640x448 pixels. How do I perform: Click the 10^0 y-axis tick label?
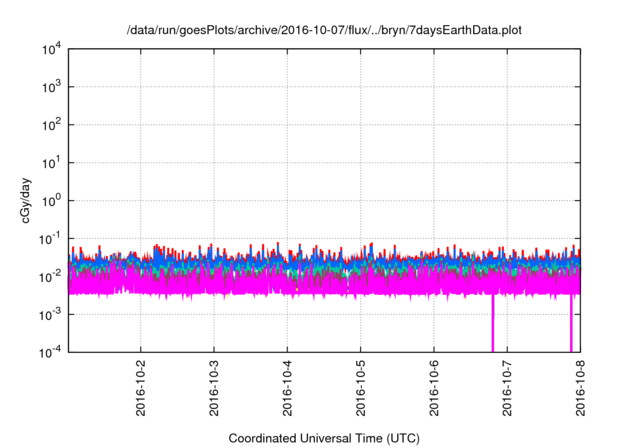[x=51, y=201]
